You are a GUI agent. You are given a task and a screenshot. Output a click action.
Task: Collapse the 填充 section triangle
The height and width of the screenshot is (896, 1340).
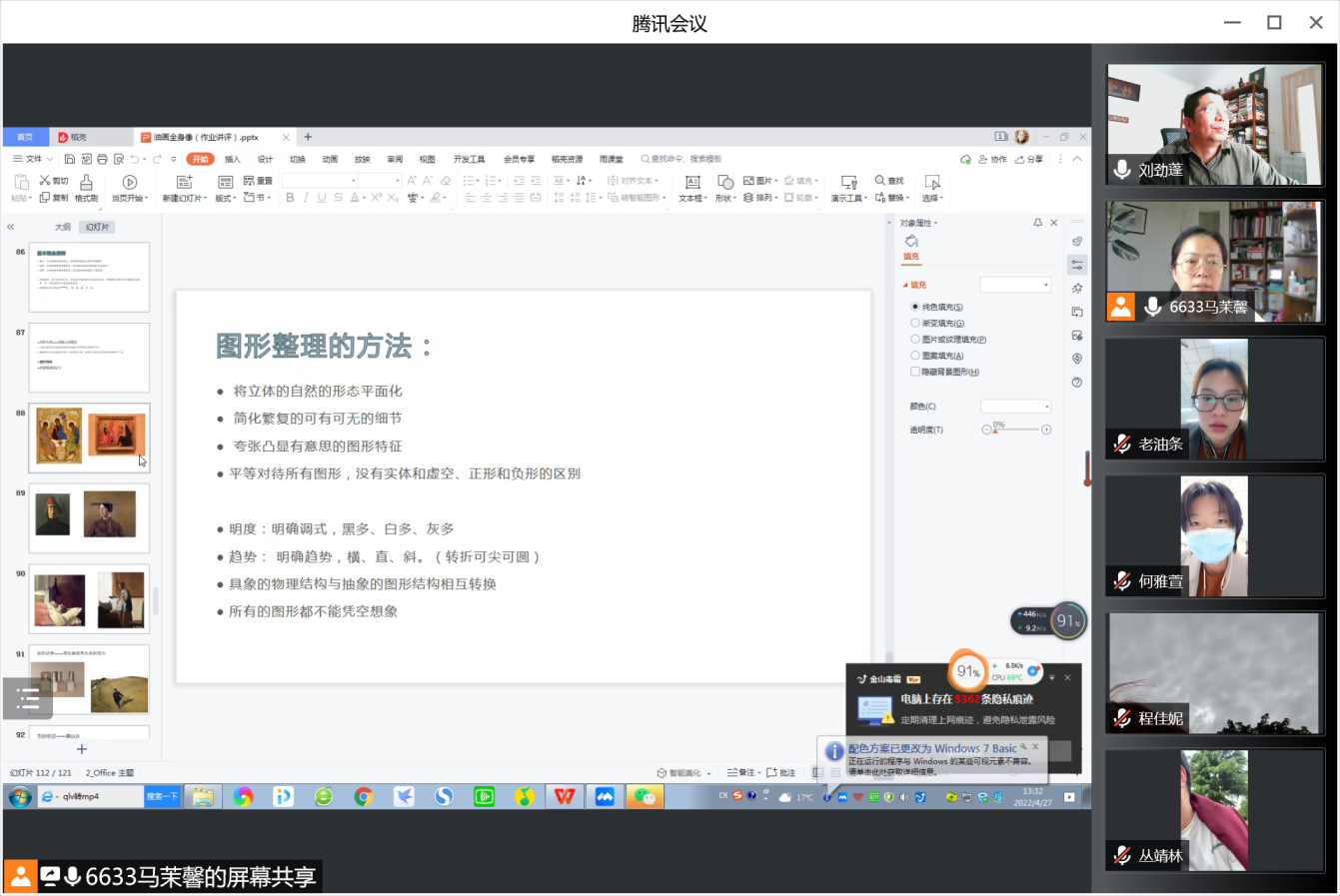point(905,286)
